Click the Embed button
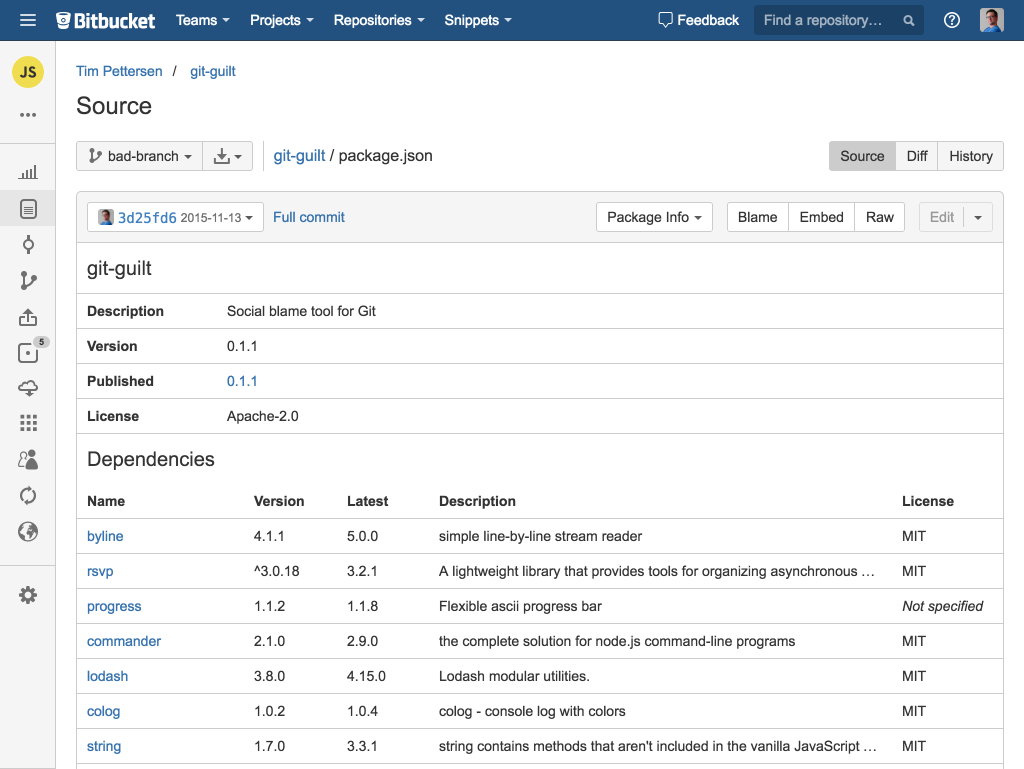The image size is (1024, 769). [x=822, y=217]
